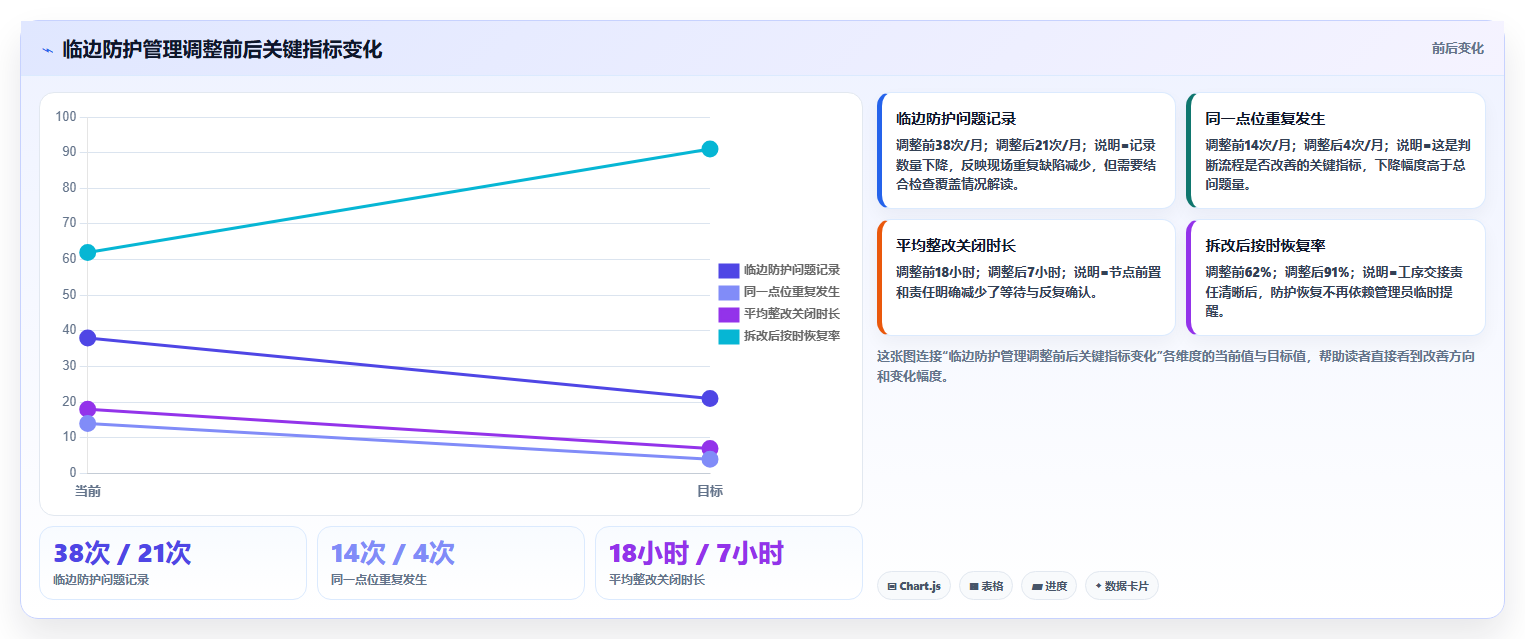The width and height of the screenshot is (1525, 639).
Task: Select the Chart.js tag
Action: click(x=914, y=586)
